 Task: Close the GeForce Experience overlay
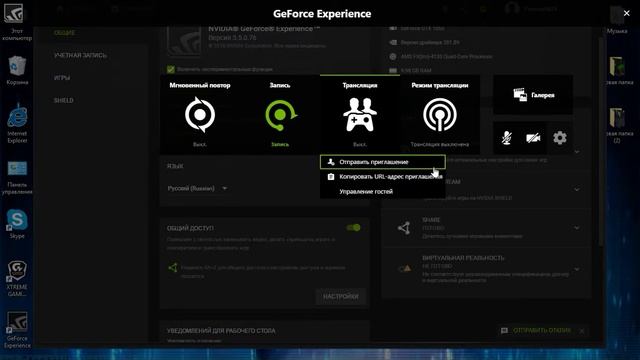pyautogui.click(x=627, y=13)
